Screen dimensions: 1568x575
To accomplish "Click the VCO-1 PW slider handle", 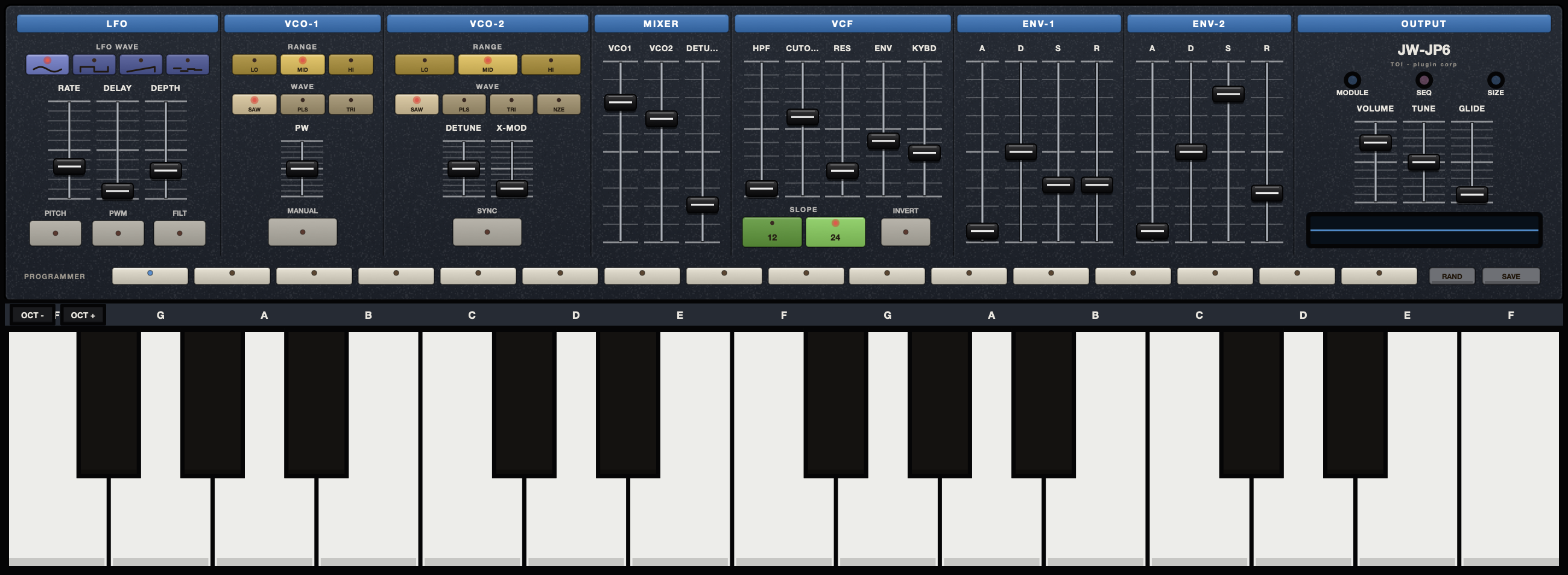I will tap(302, 168).
